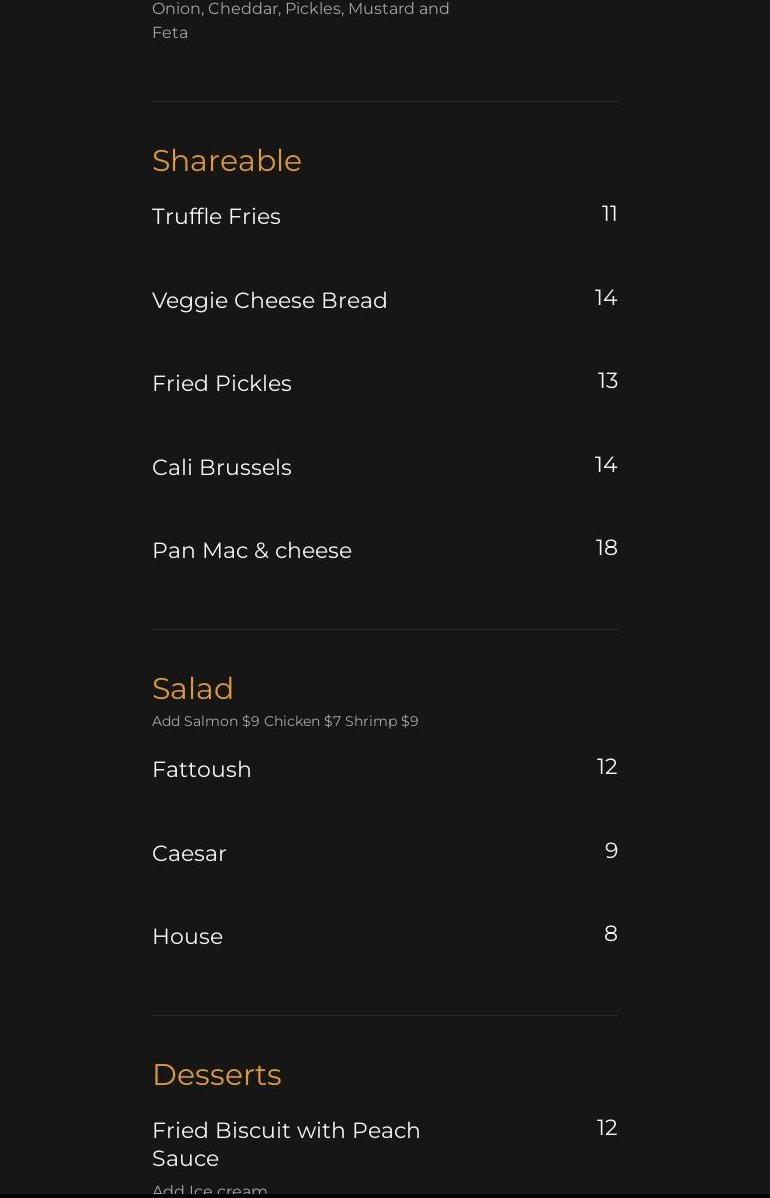Viewport: 770px width, 1198px height.
Task: Click the Pan Mac & cheese price 18
Action: (606, 548)
